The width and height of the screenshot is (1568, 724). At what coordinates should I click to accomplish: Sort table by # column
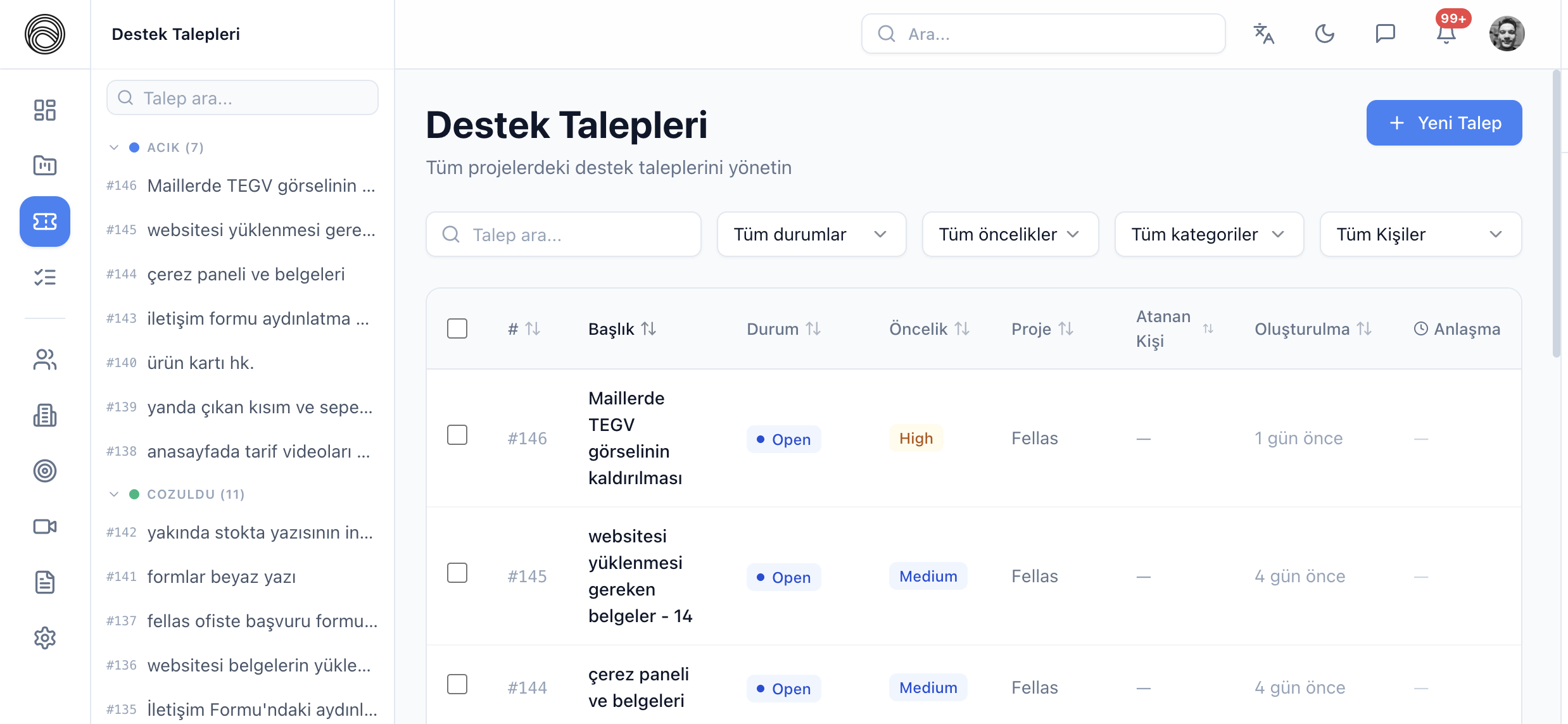524,329
